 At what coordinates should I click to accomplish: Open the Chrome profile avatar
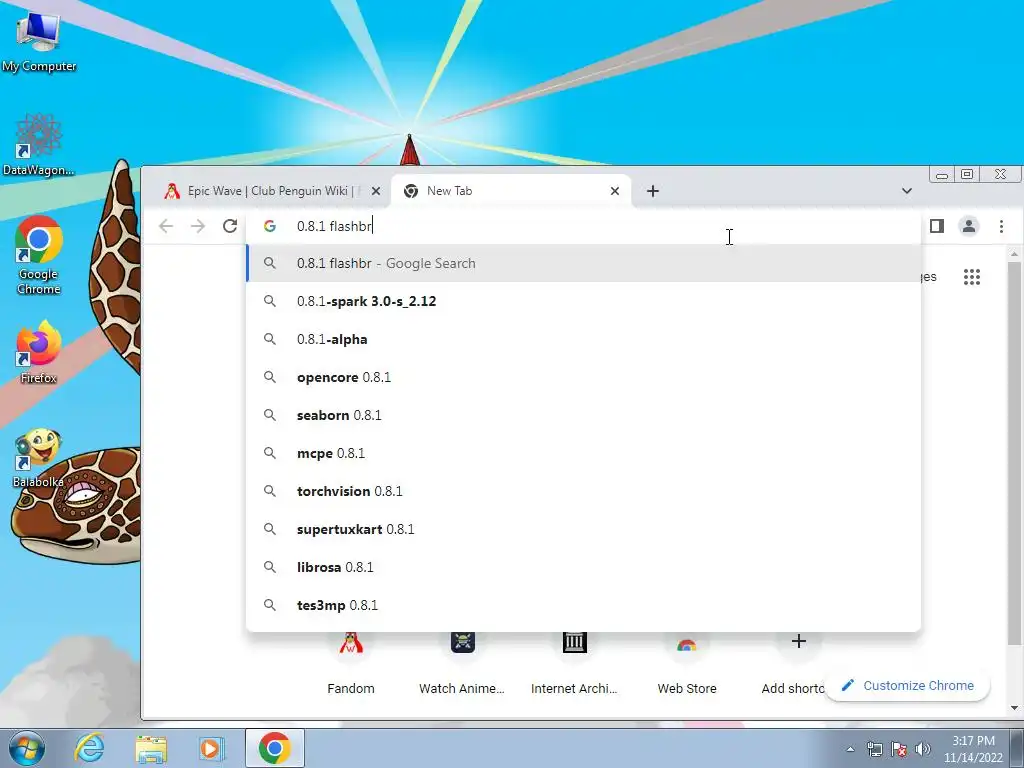(x=968, y=226)
